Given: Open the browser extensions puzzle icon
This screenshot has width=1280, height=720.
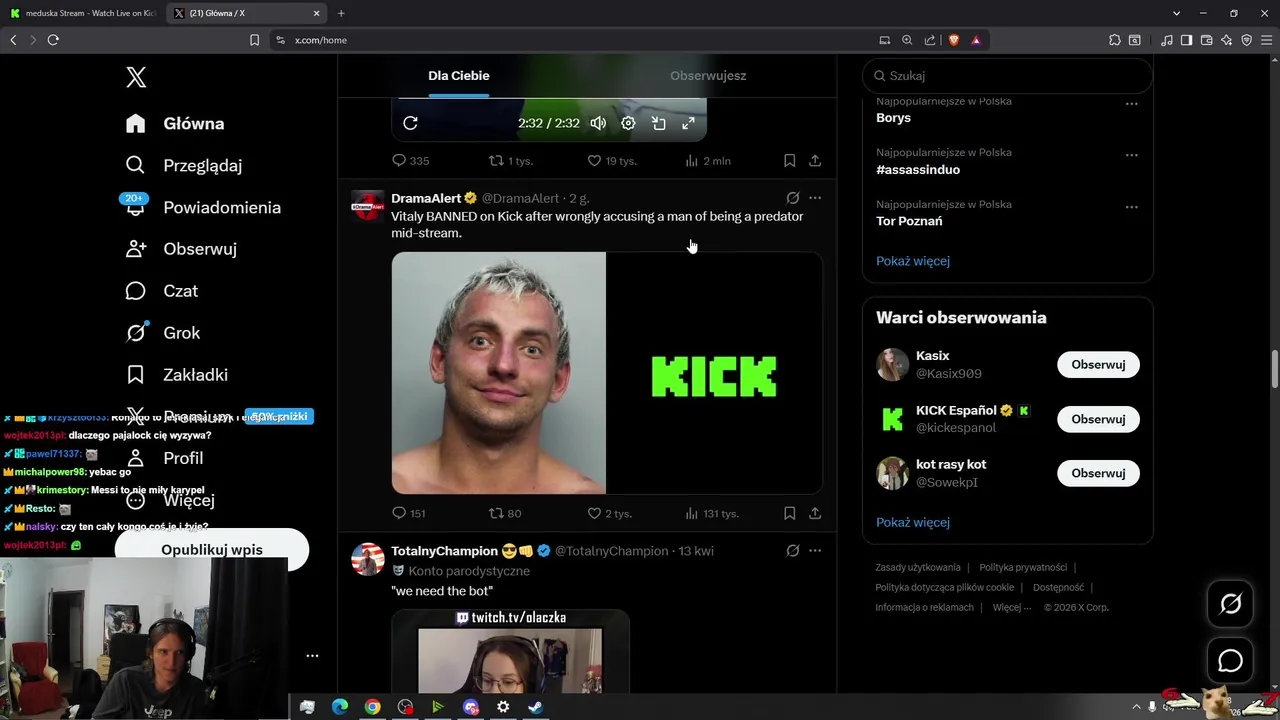Looking at the screenshot, I should coord(1114,40).
